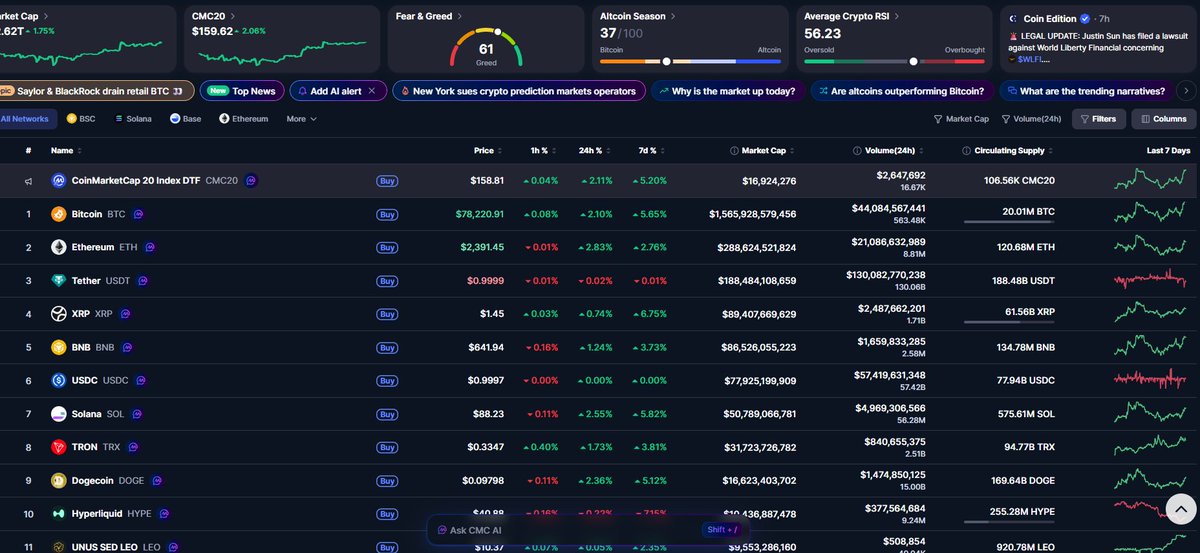Screen dimensions: 1200x553
Task: Open the purple AI icon beside USDT
Action: (x=143, y=281)
